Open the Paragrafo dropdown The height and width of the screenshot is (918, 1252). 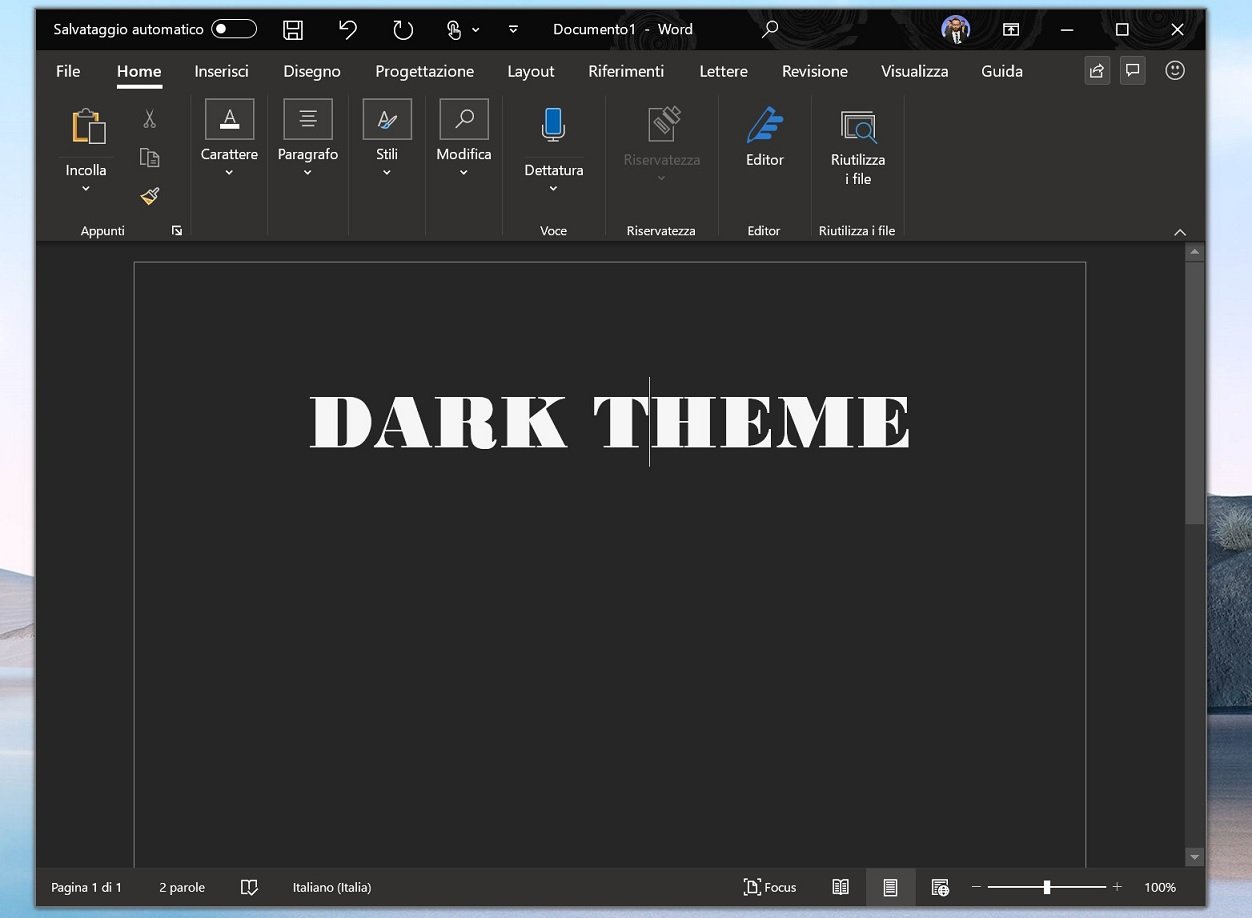click(307, 170)
